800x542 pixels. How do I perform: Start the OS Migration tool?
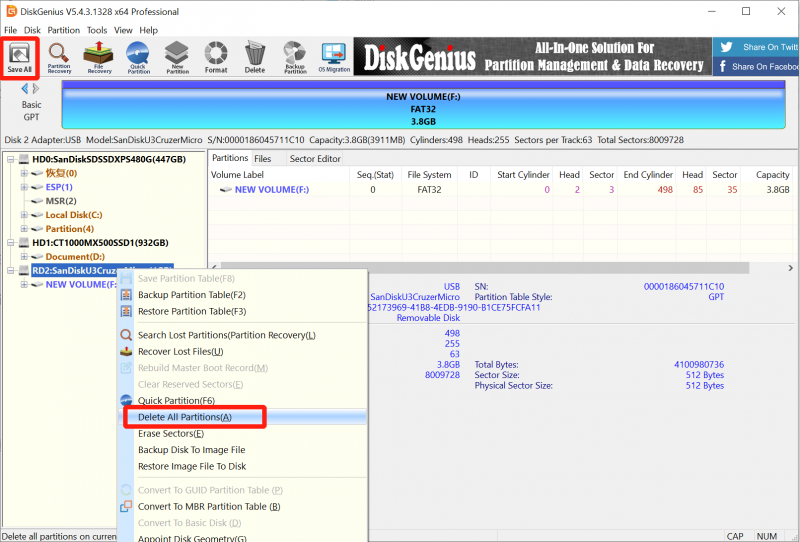[334, 57]
